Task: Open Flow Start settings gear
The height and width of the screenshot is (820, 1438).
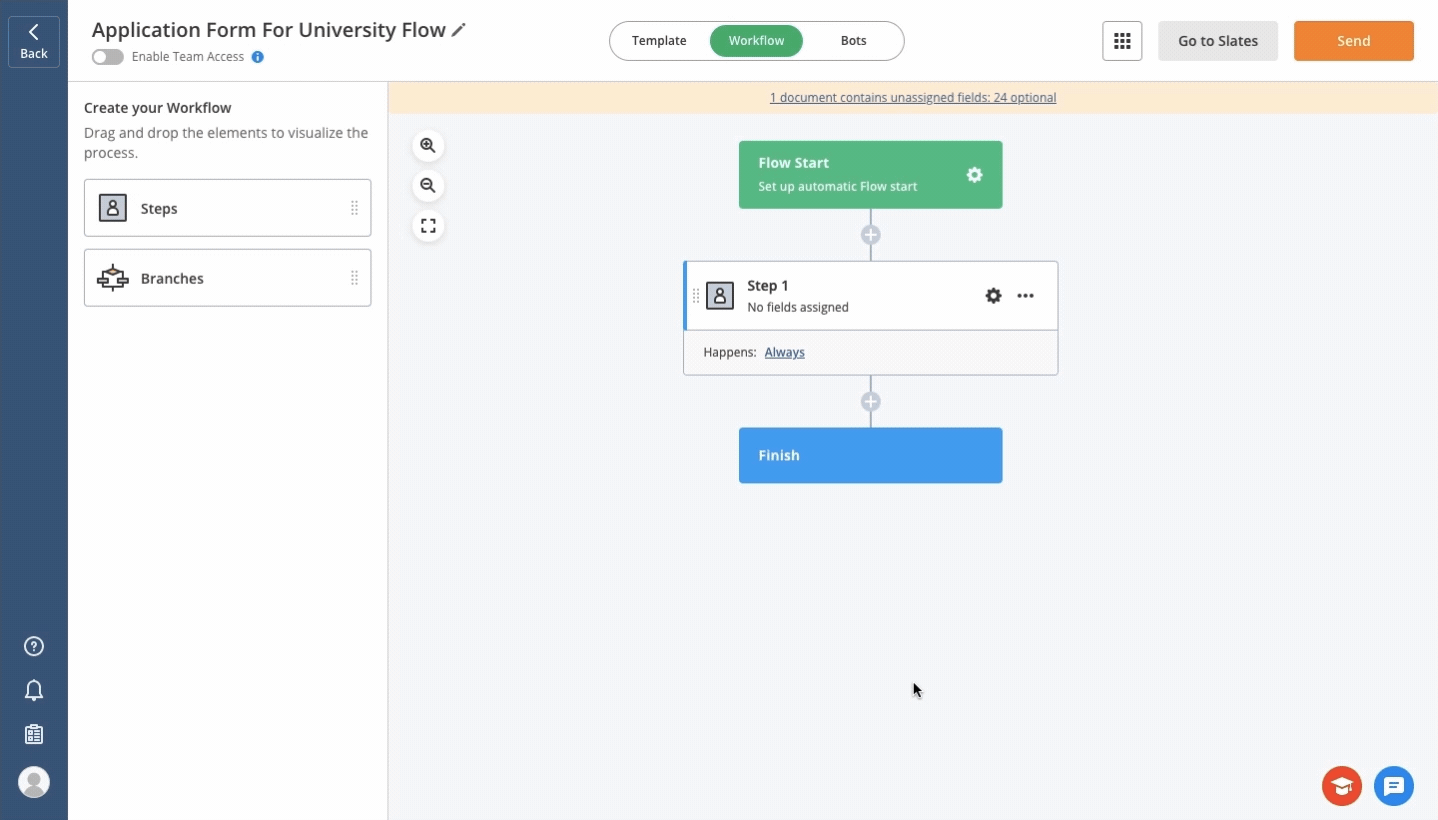Action: [x=974, y=175]
